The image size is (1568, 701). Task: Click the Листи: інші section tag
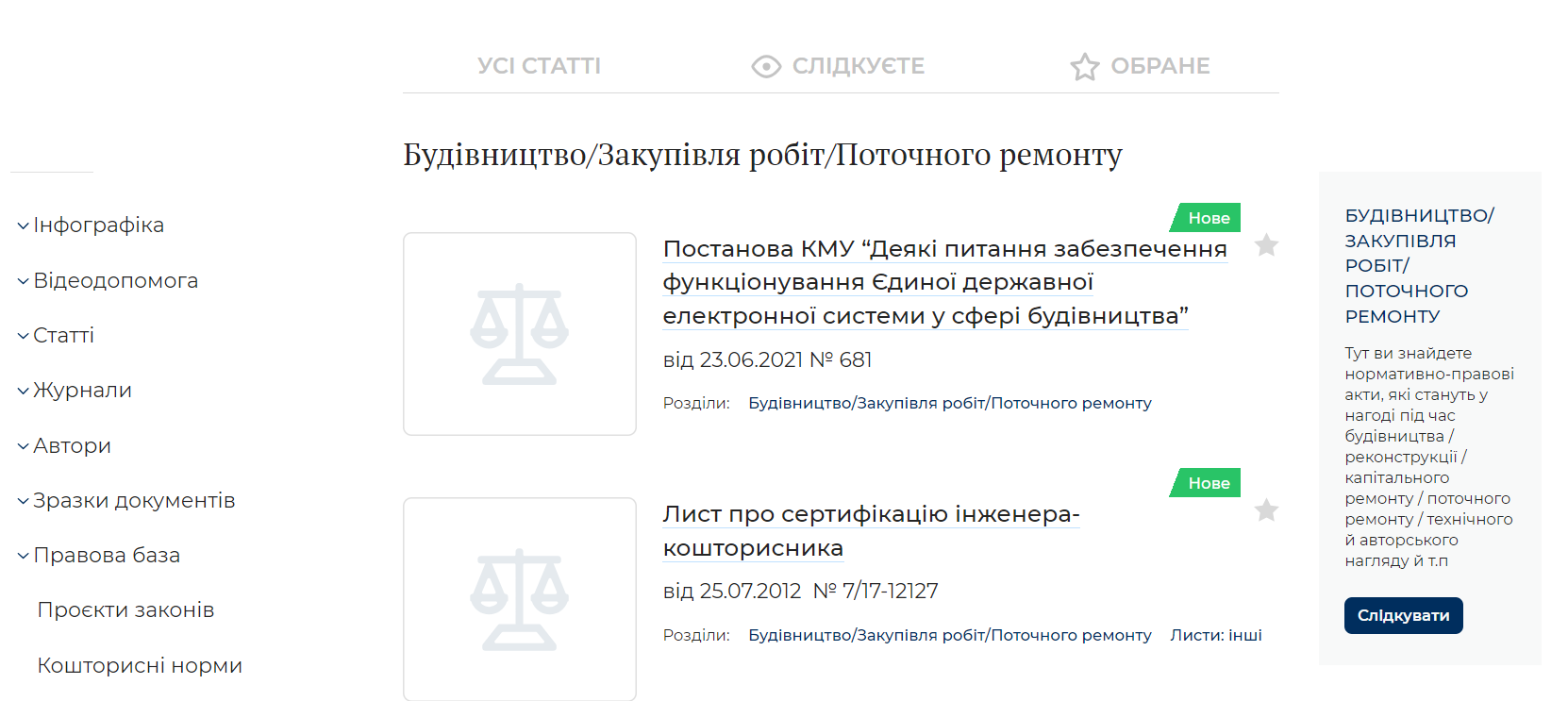(1216, 635)
